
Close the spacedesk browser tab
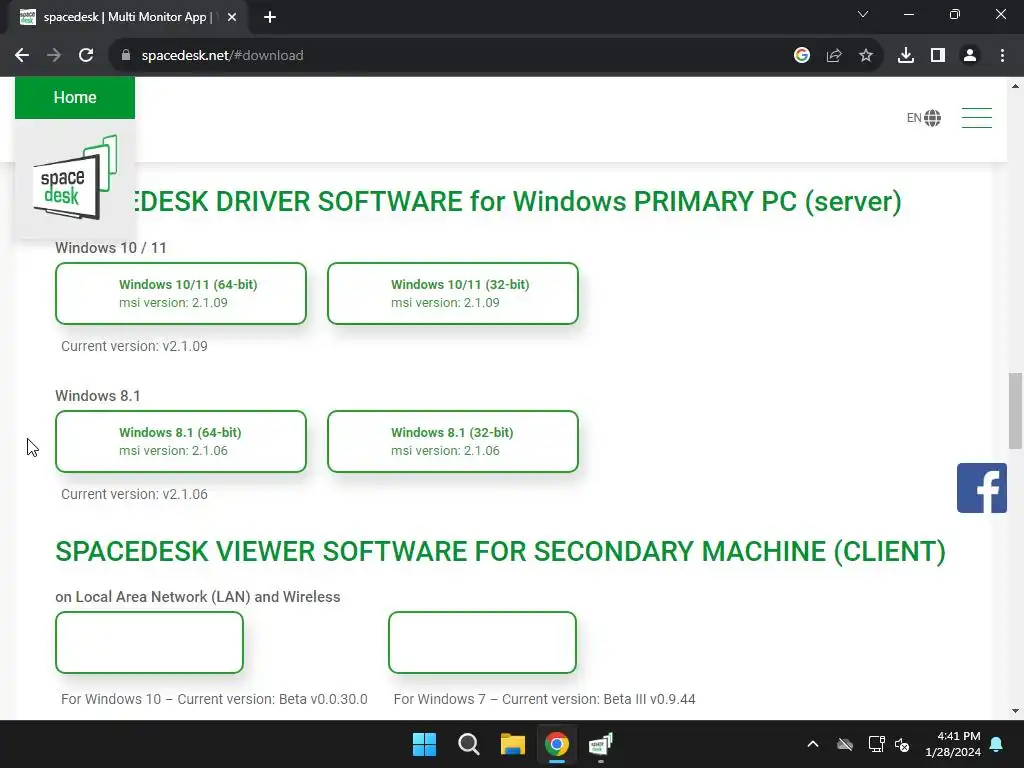click(x=232, y=17)
